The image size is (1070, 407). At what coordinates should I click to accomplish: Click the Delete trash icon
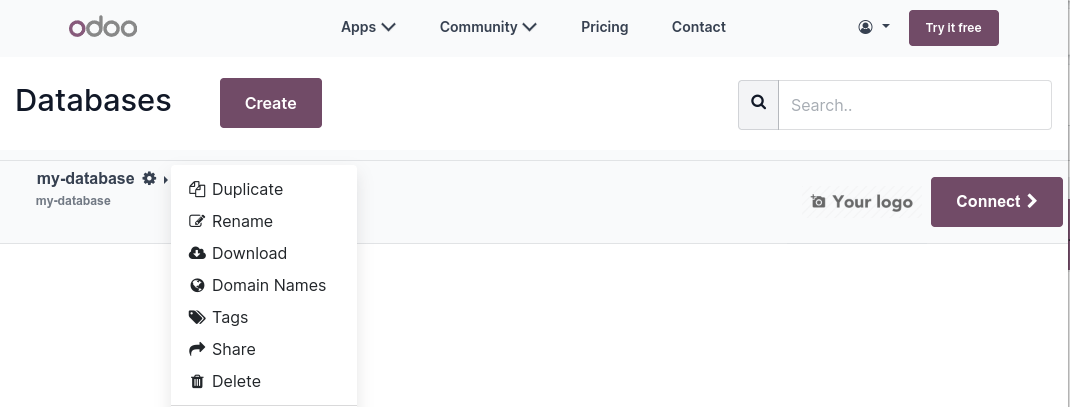[197, 381]
